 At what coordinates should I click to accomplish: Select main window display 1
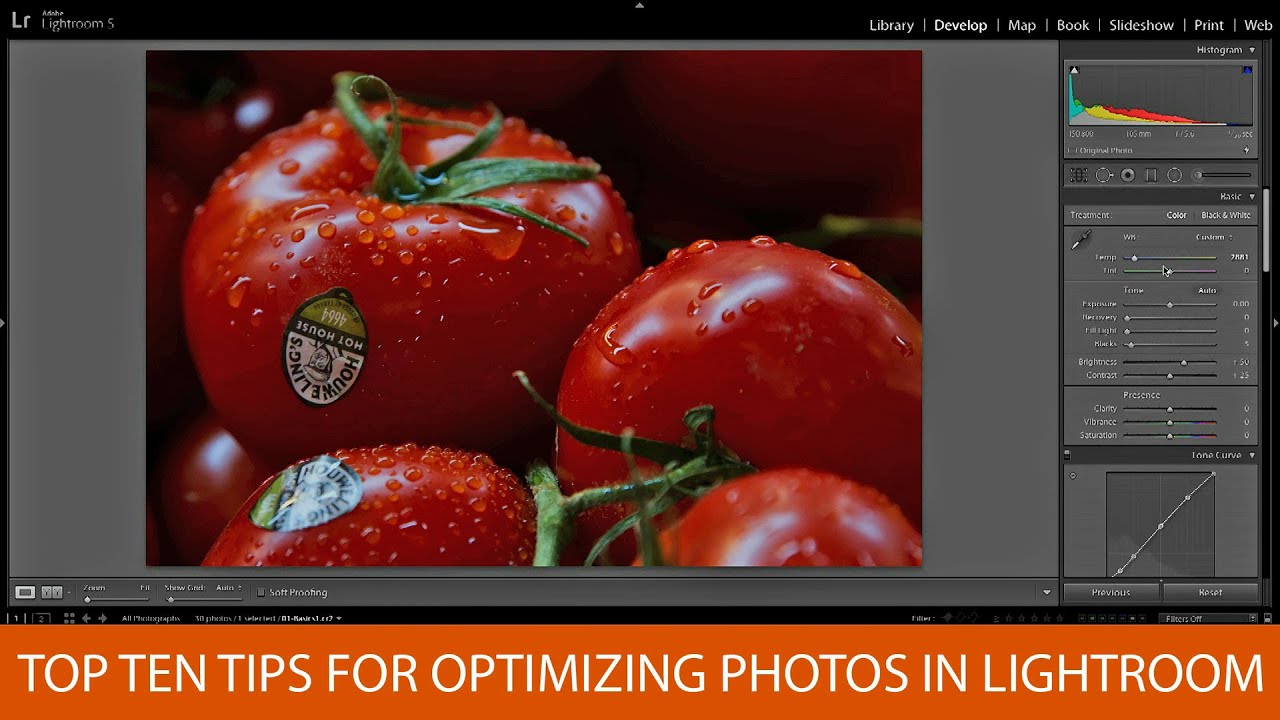coord(17,618)
